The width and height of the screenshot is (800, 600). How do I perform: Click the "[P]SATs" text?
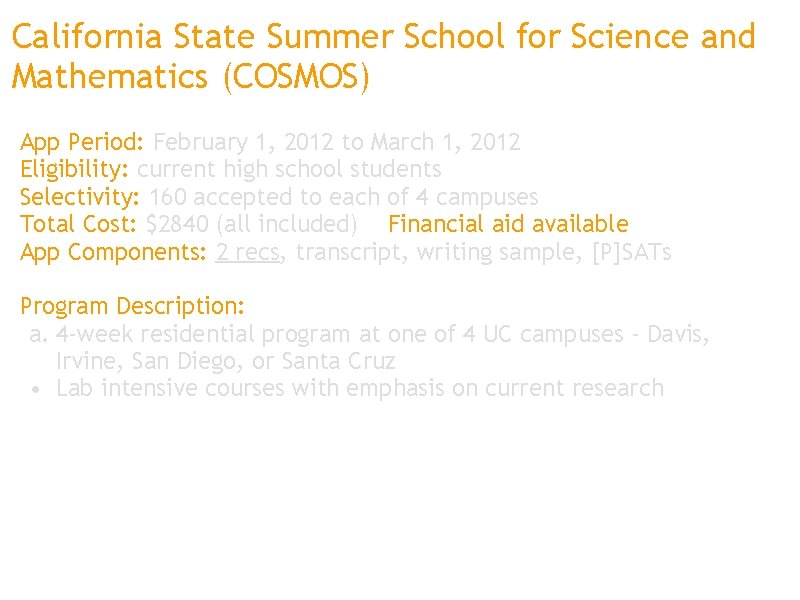coord(632,252)
